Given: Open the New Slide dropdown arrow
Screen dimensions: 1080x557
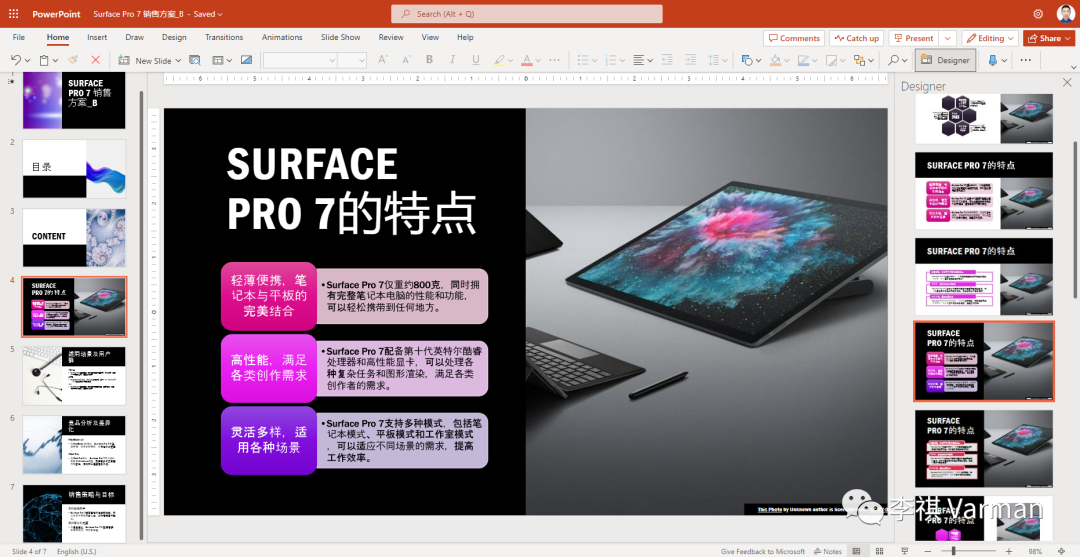Looking at the screenshot, I should [x=178, y=61].
